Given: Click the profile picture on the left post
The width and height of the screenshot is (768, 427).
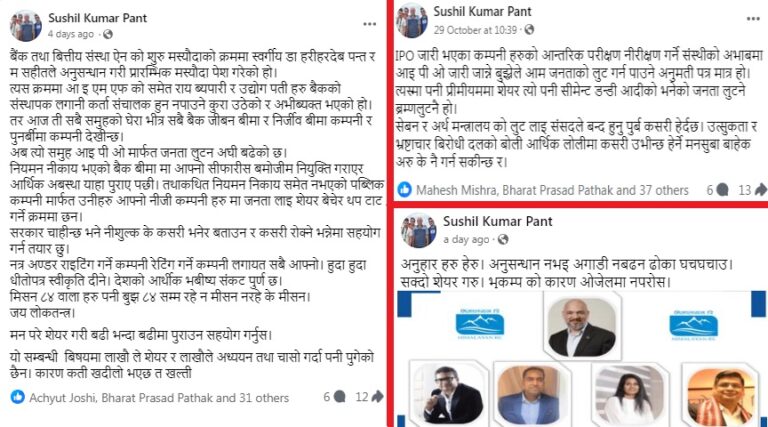Looking at the screenshot, I should [26, 25].
